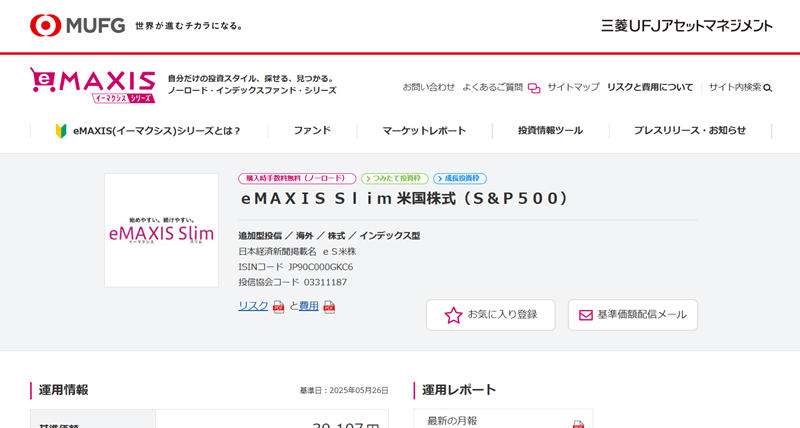
Task: Open the eMAXIS(イーマクシス)シリーズとは？ menu
Action: [x=149, y=131]
